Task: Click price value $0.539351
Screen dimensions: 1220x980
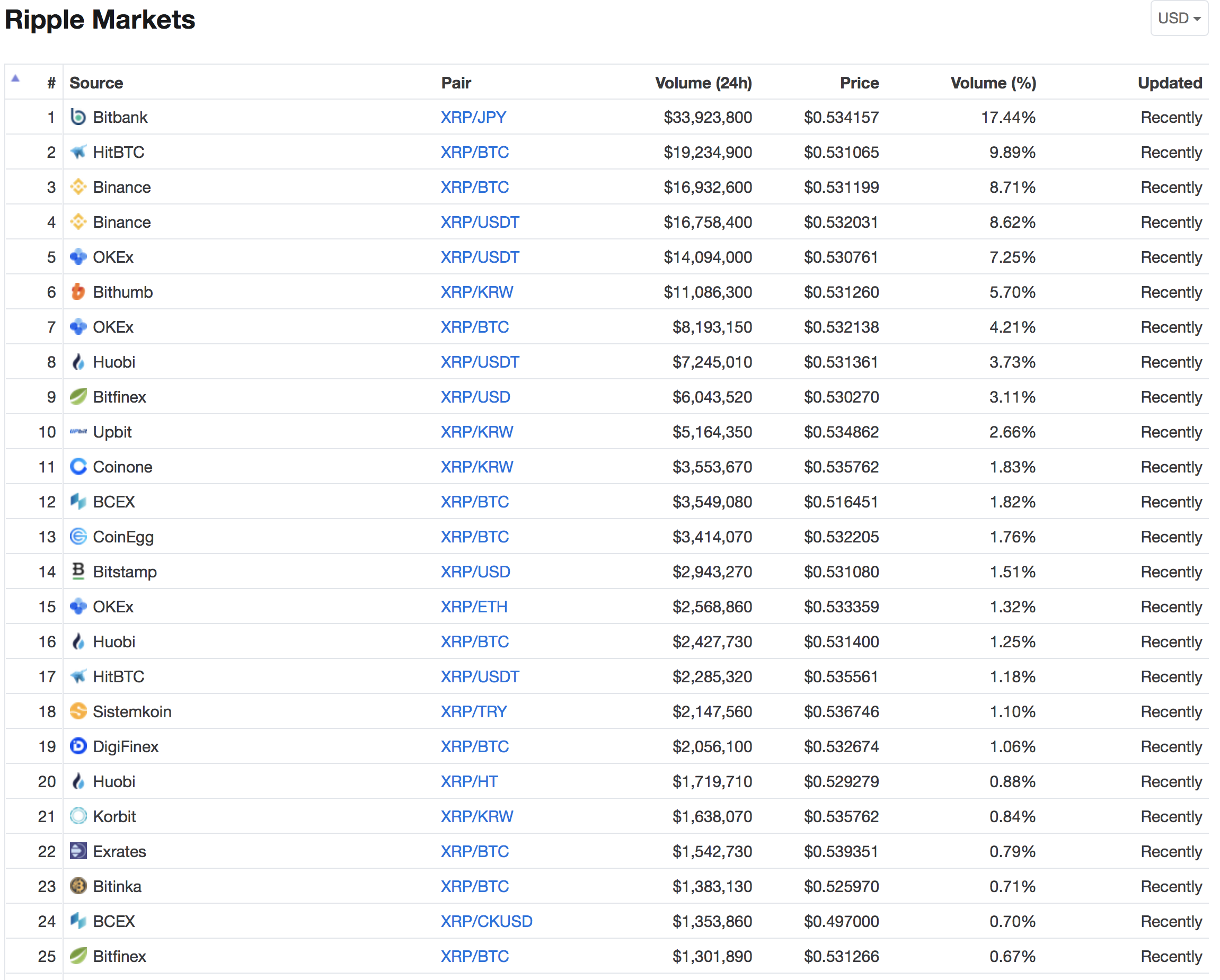Action: click(842, 852)
